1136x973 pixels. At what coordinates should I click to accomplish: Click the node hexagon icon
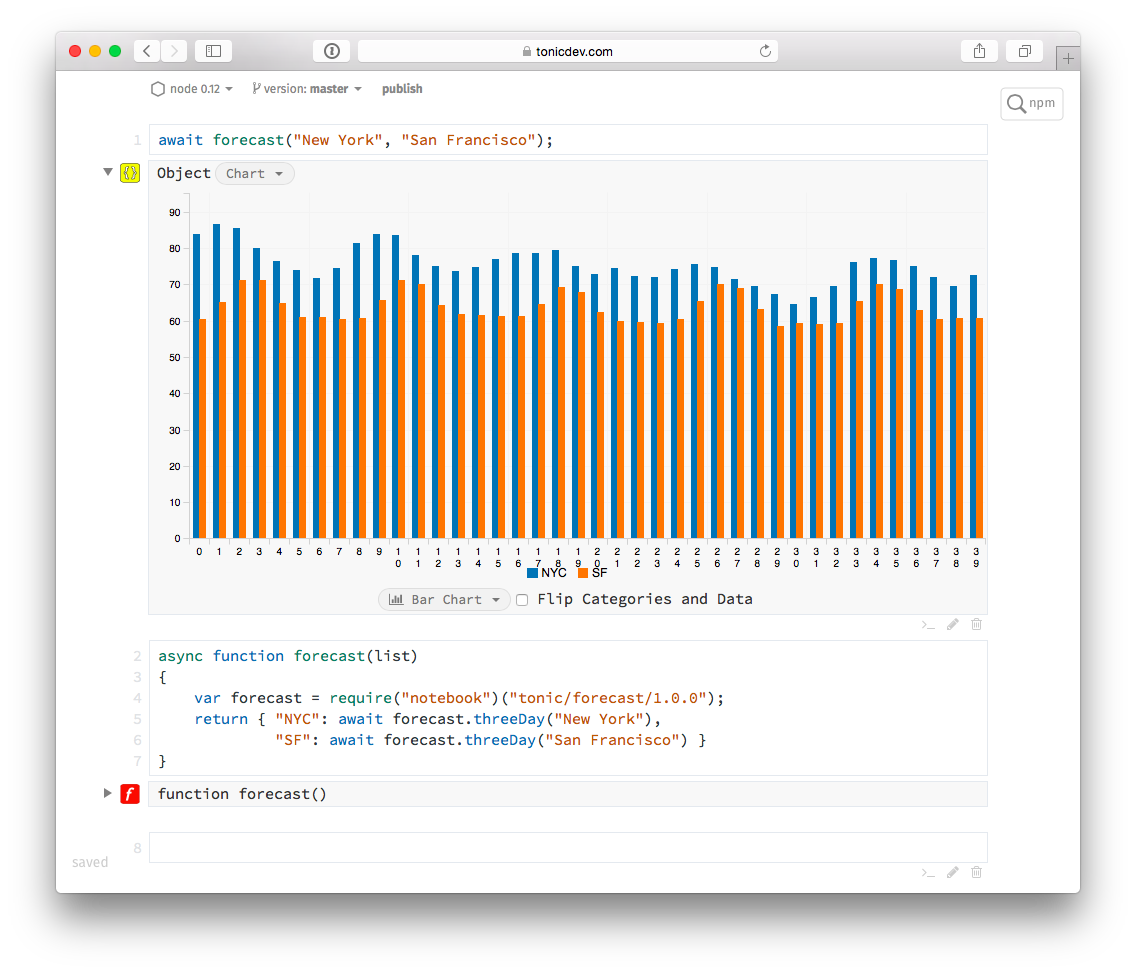pyautogui.click(x=157, y=89)
